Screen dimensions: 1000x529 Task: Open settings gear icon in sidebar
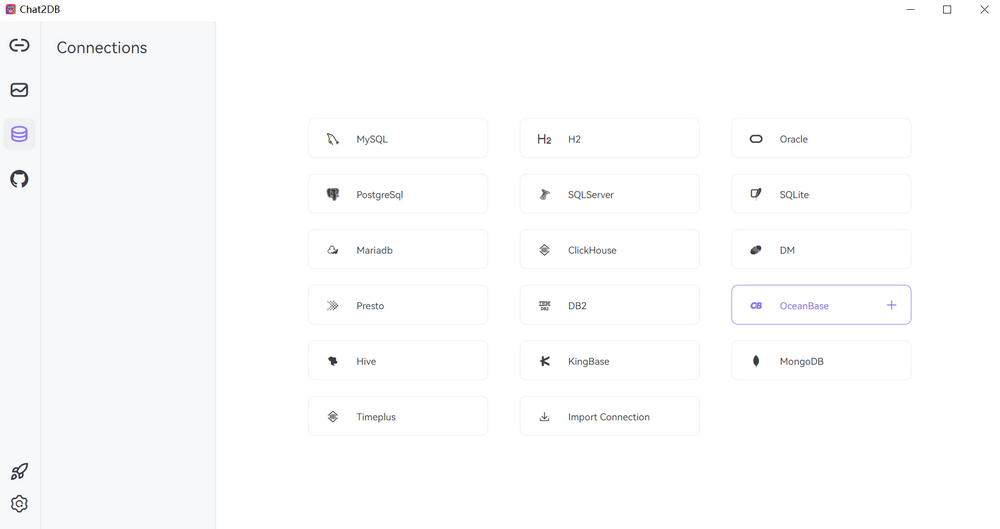coord(19,503)
